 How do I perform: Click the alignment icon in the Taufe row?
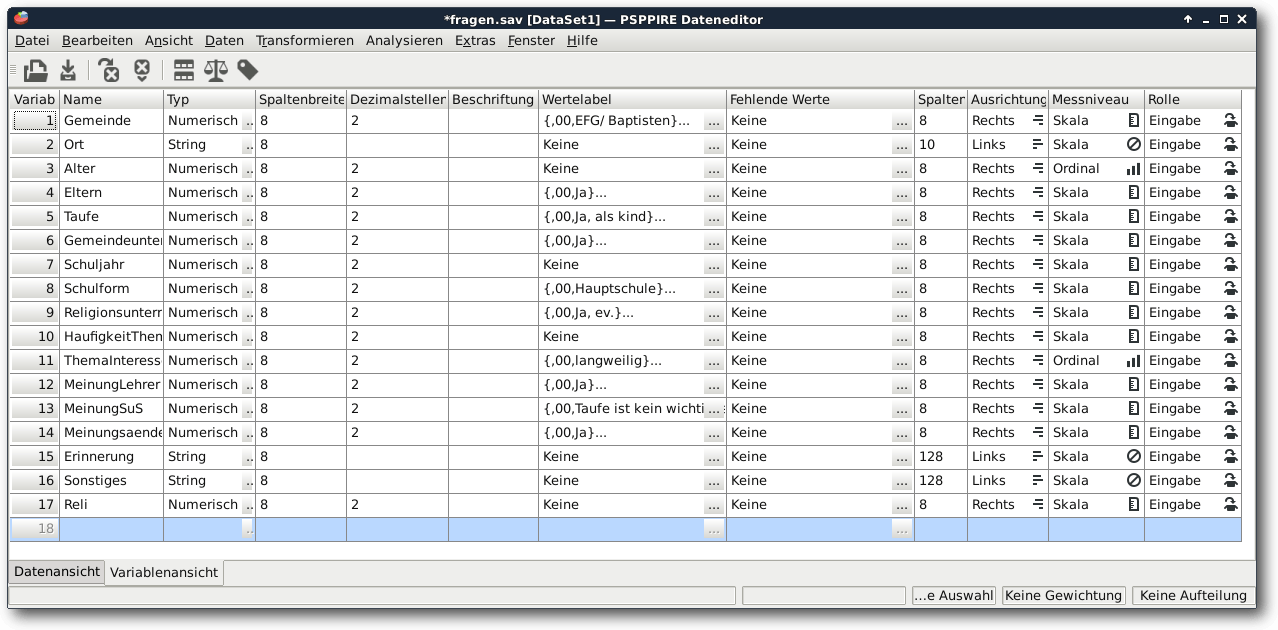point(1037,217)
